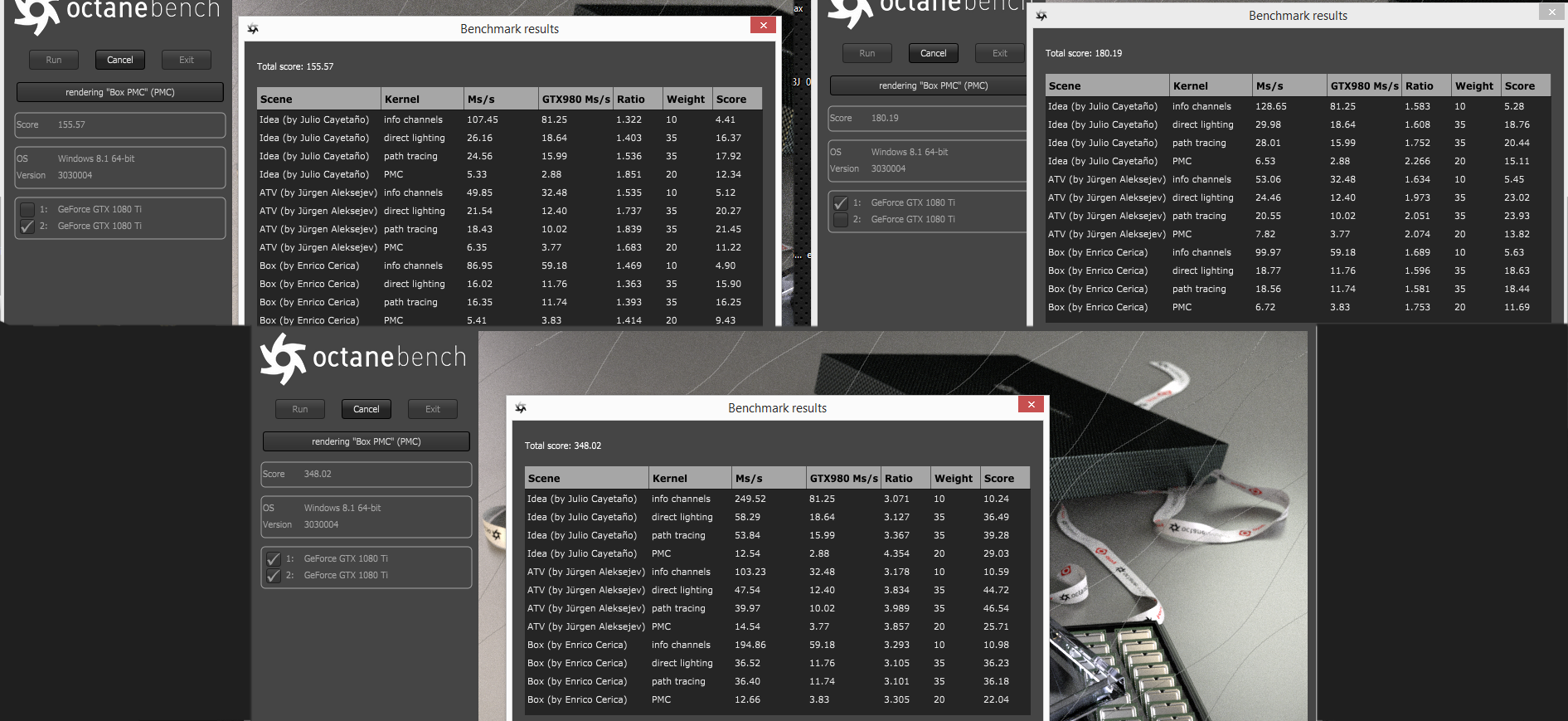Select the "Total score: 180.19" label
Screen dimensions: 1568x721
[x=1084, y=53]
